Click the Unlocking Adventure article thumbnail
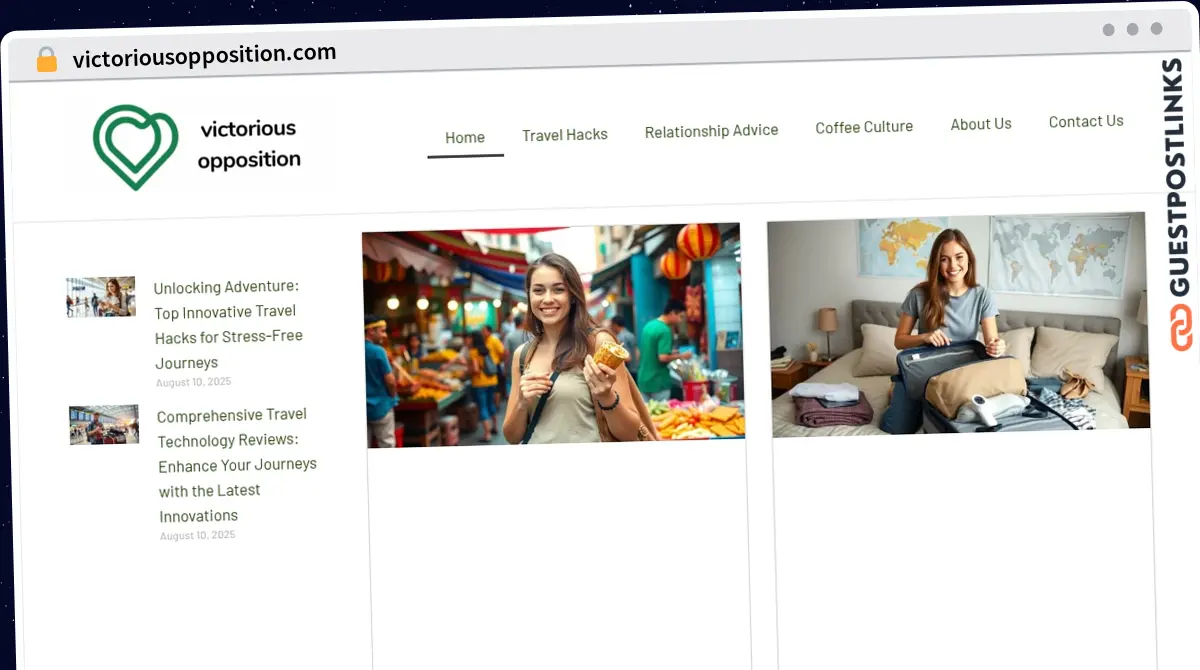Image resolution: width=1200 pixels, height=670 pixels. (101, 297)
